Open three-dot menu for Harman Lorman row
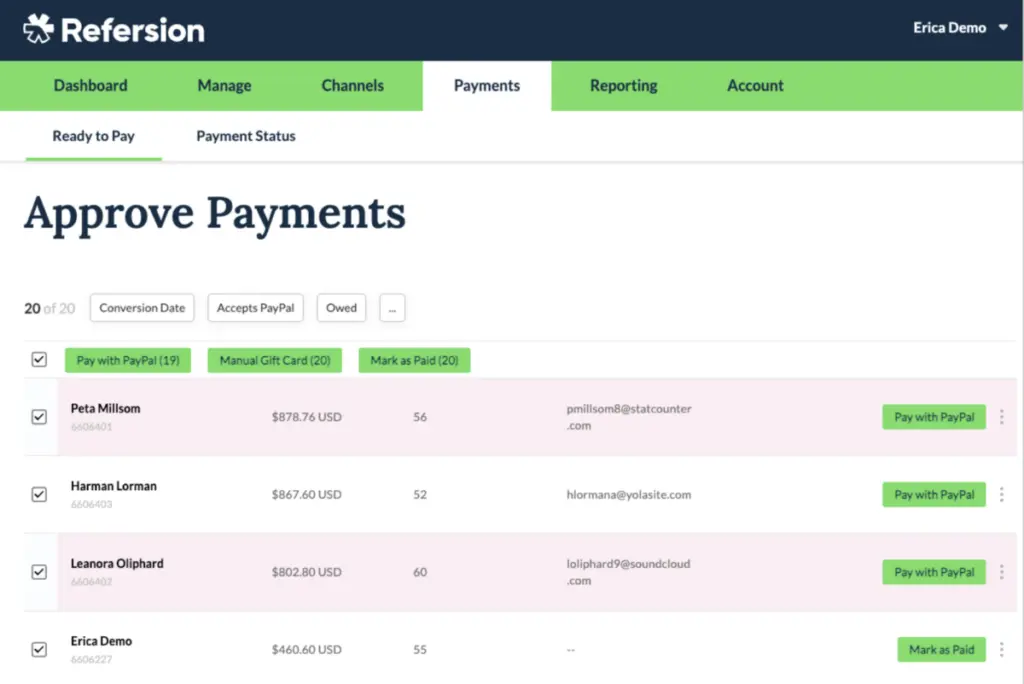This screenshot has width=1024, height=684. pyautogui.click(x=1002, y=494)
